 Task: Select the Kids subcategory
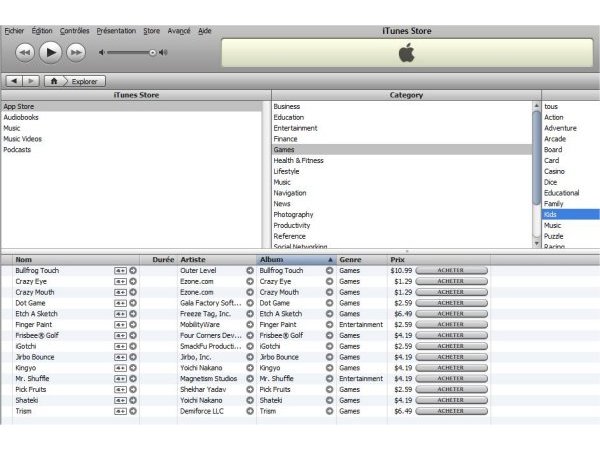point(571,214)
